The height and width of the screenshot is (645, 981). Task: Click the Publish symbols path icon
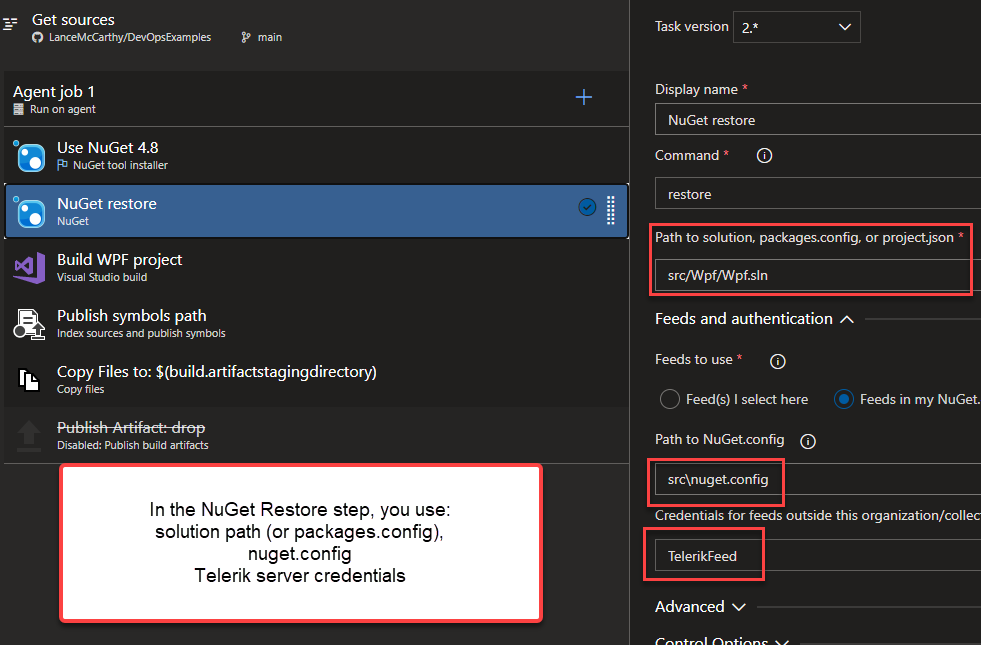coord(29,324)
